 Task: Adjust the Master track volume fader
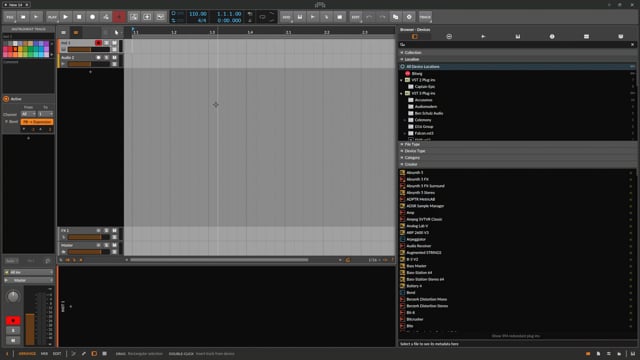coord(89,252)
